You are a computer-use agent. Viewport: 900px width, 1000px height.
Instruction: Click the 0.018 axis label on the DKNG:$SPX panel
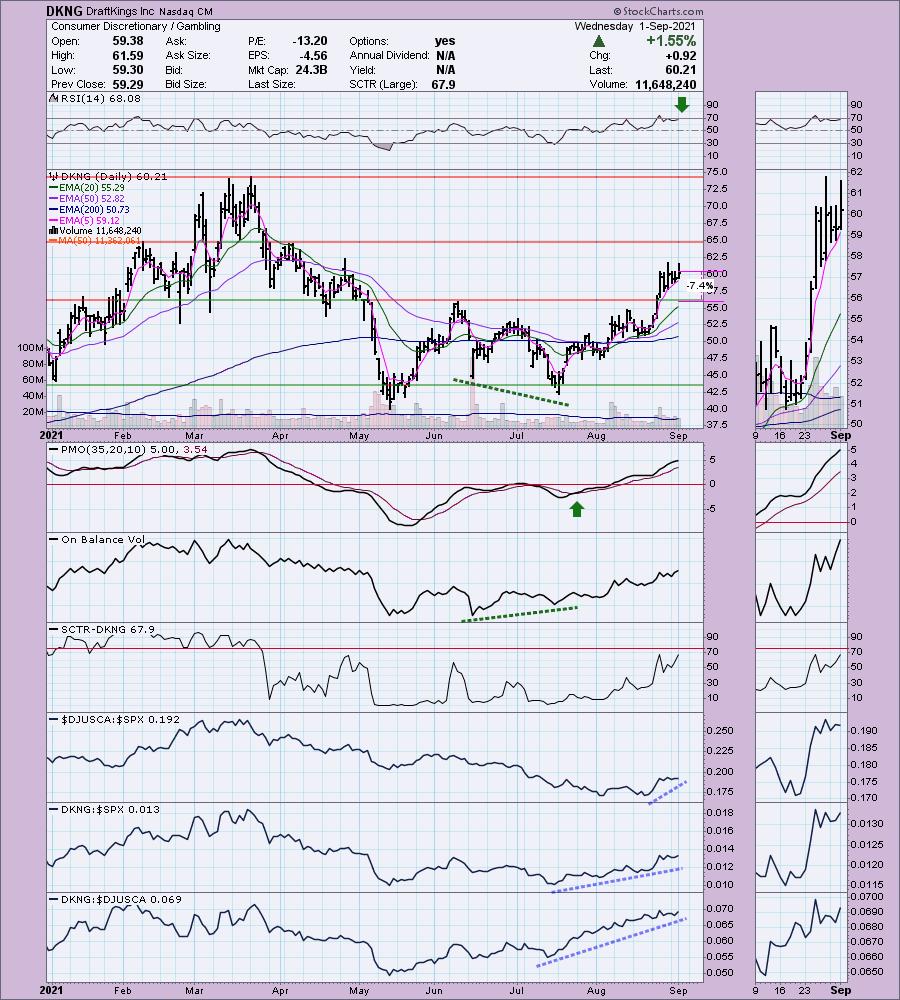point(721,812)
